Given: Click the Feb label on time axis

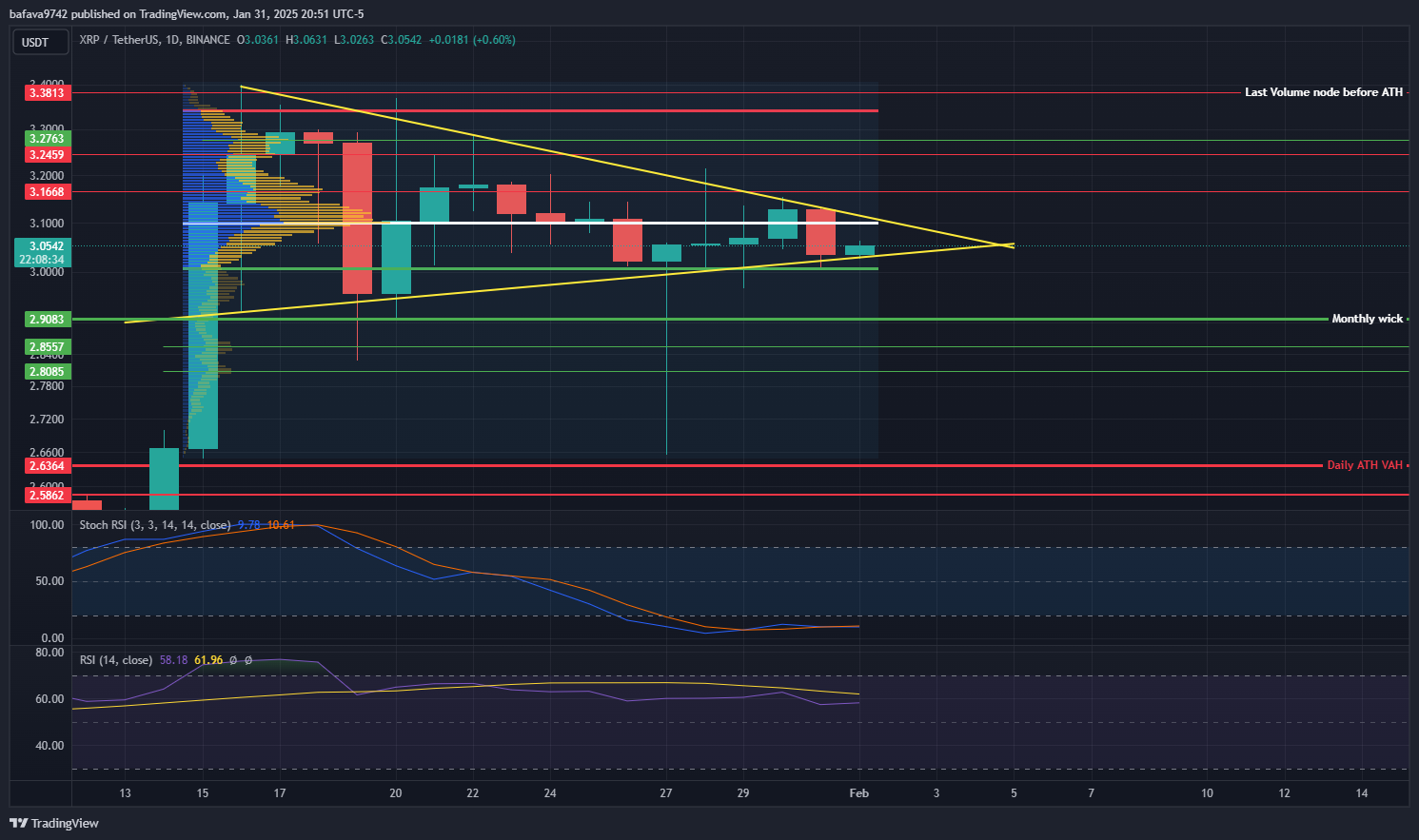Looking at the screenshot, I should 859,793.
